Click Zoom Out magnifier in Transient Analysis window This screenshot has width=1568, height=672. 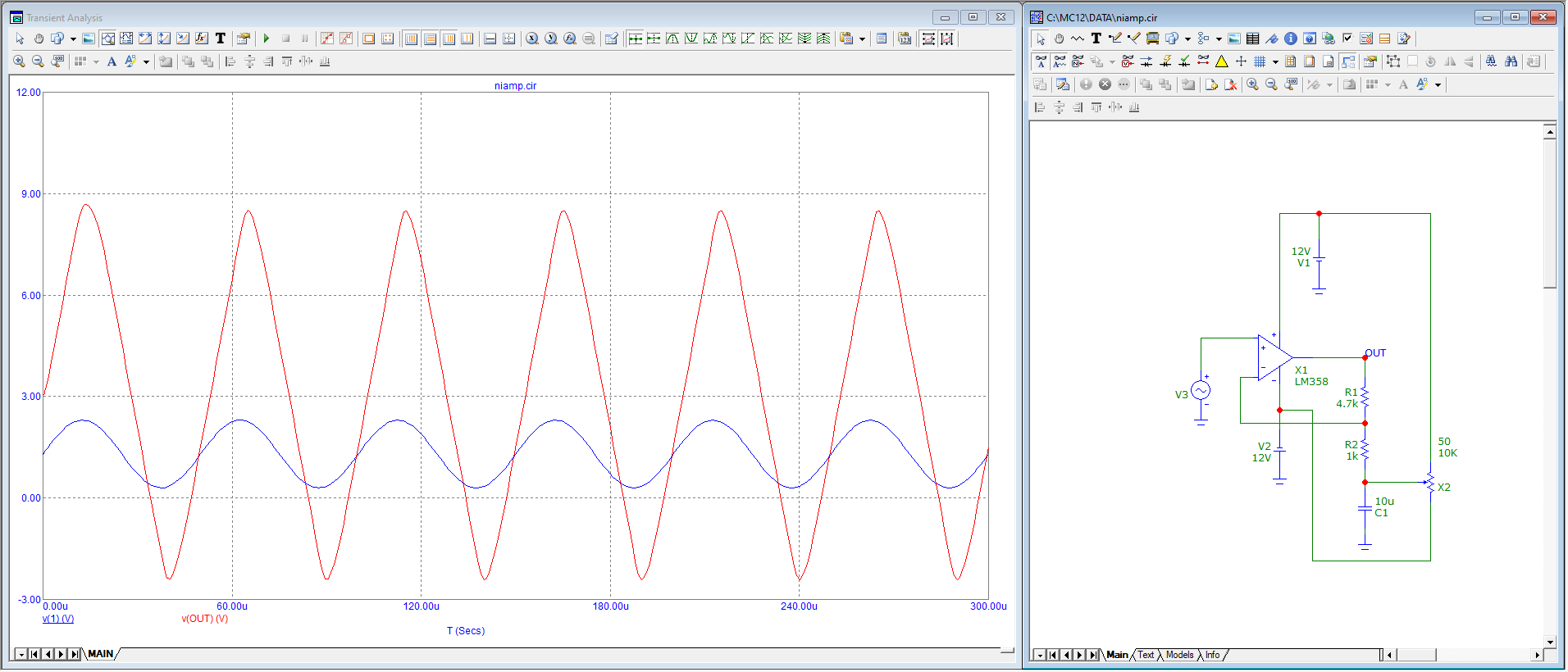click(38, 61)
